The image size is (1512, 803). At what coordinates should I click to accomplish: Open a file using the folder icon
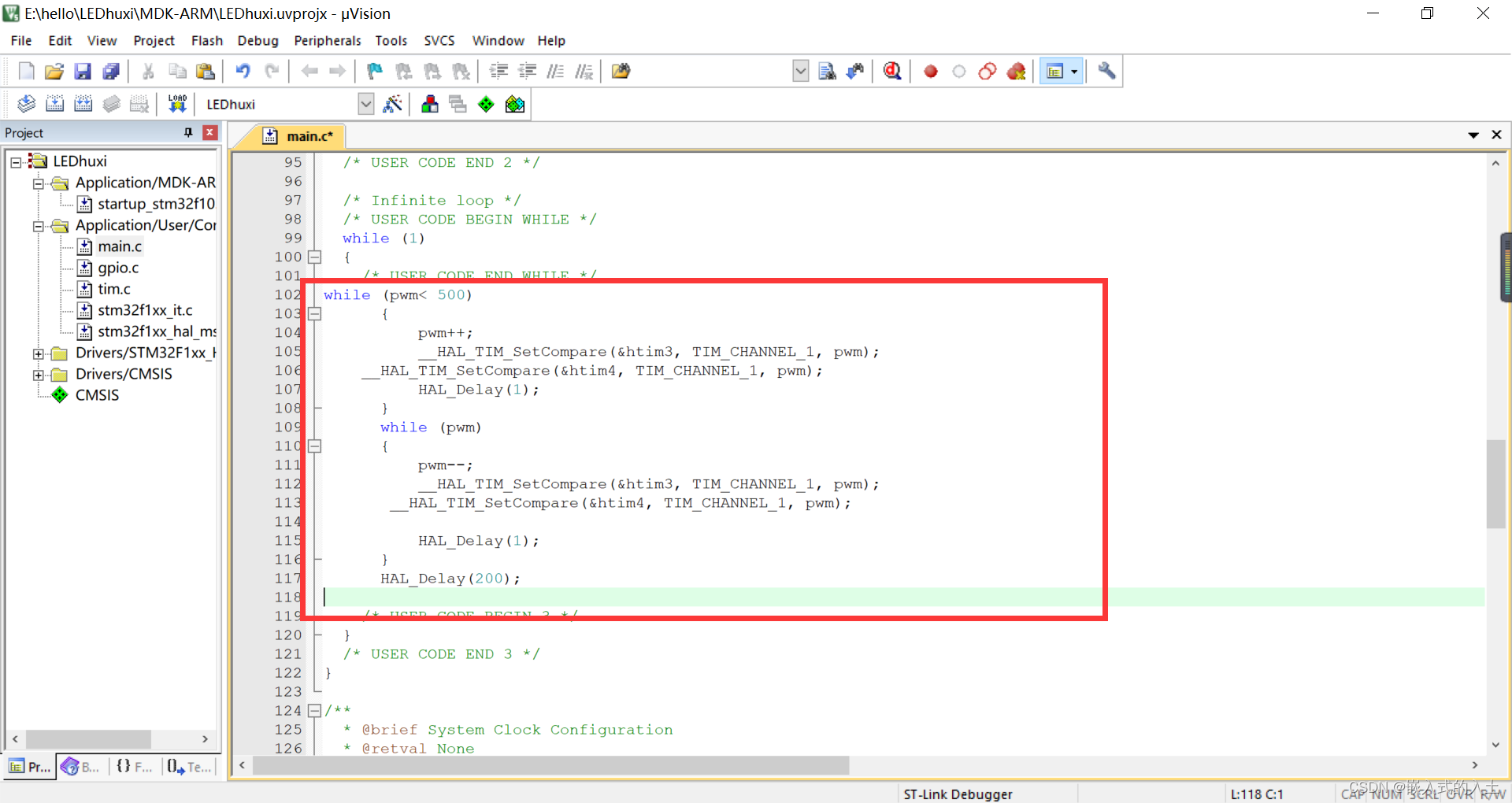[x=54, y=72]
